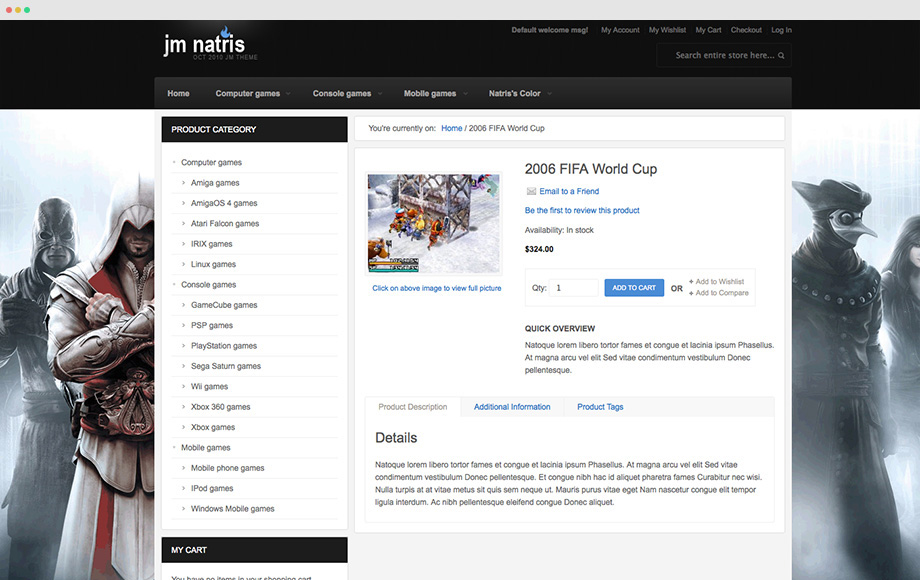Open the Product Description tab
The height and width of the screenshot is (580, 920).
click(x=412, y=407)
